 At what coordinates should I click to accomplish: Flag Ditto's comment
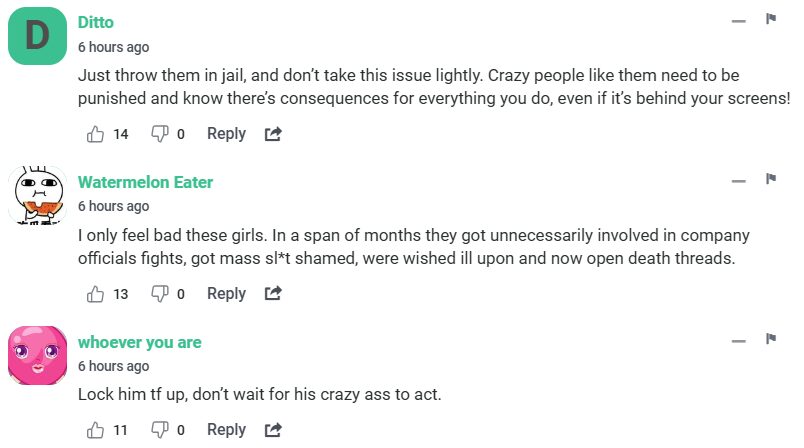[x=771, y=19]
